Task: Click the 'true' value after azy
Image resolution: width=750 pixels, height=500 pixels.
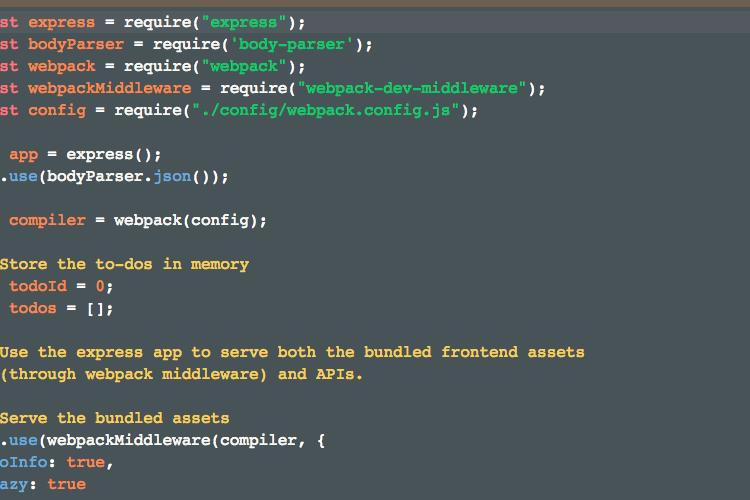Action: click(x=66, y=485)
